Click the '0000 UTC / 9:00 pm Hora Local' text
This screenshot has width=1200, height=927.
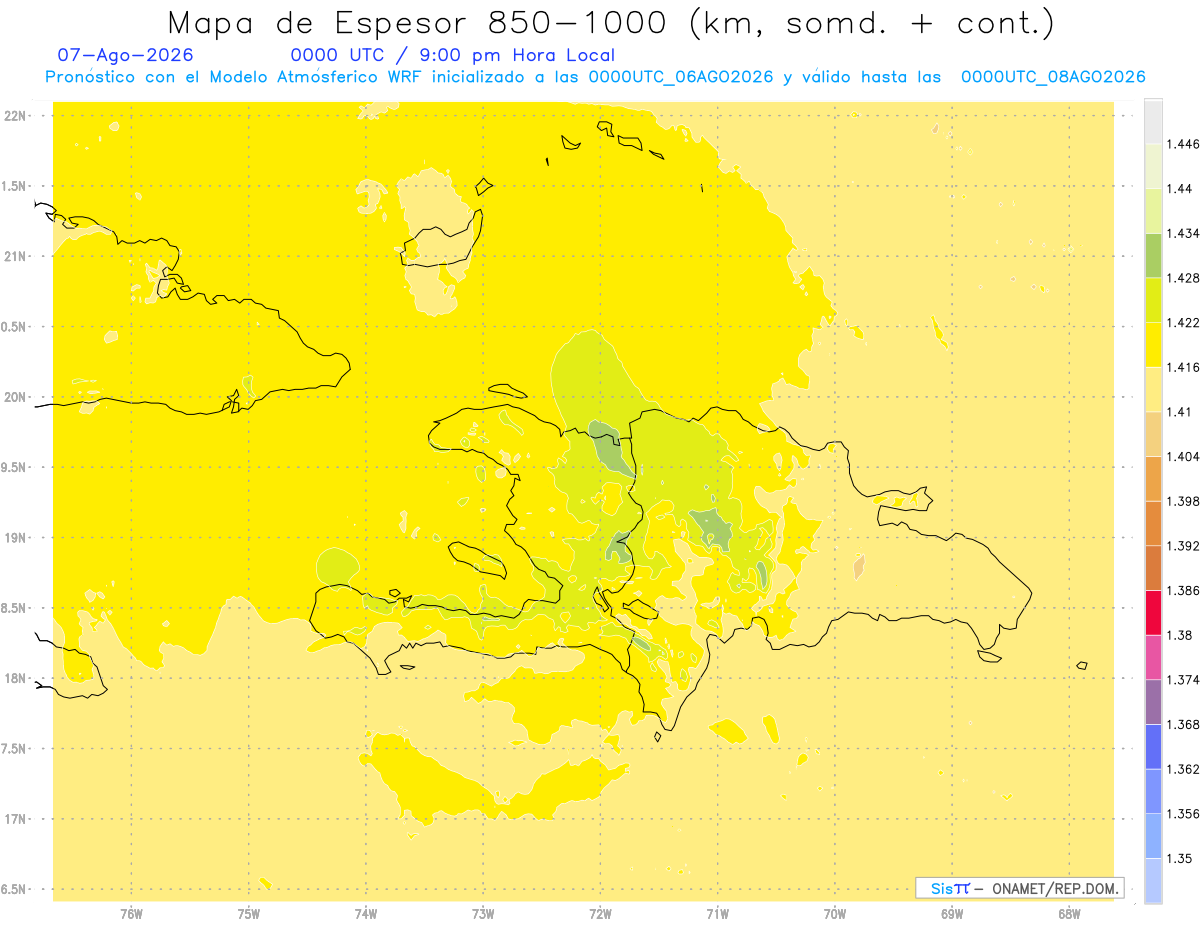pyautogui.click(x=452, y=55)
